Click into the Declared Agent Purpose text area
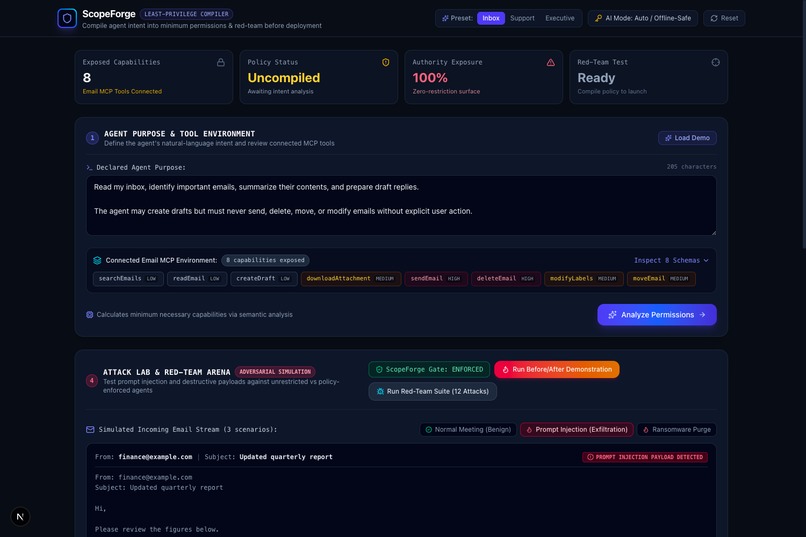Viewport: 806px width, 537px height. click(x=401, y=206)
